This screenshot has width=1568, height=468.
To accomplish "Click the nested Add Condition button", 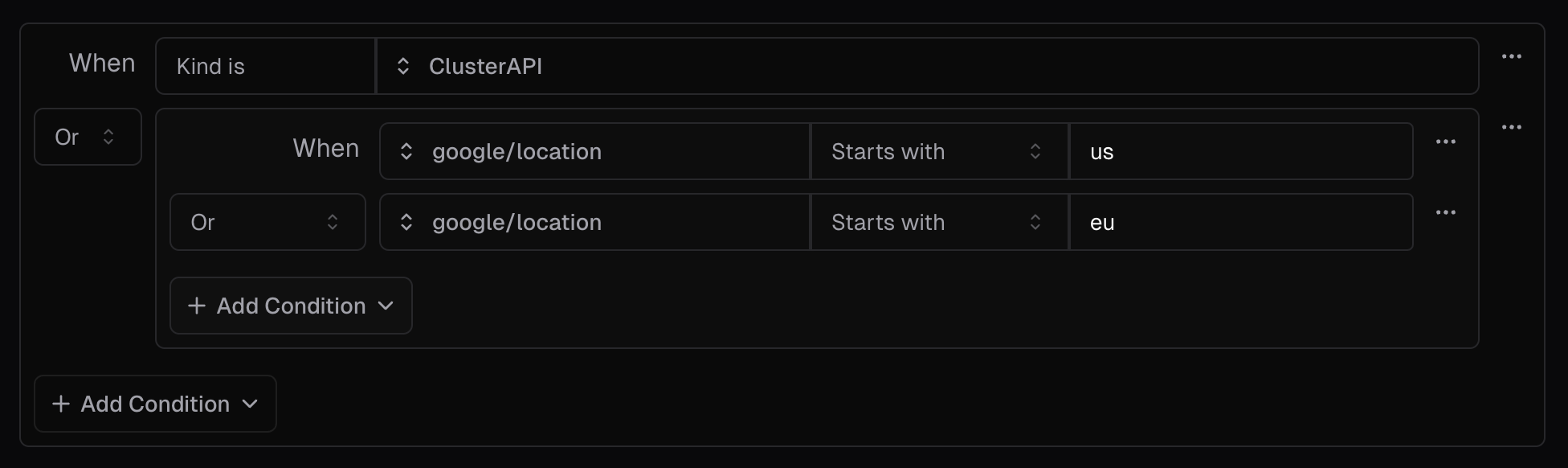I will coord(290,306).
